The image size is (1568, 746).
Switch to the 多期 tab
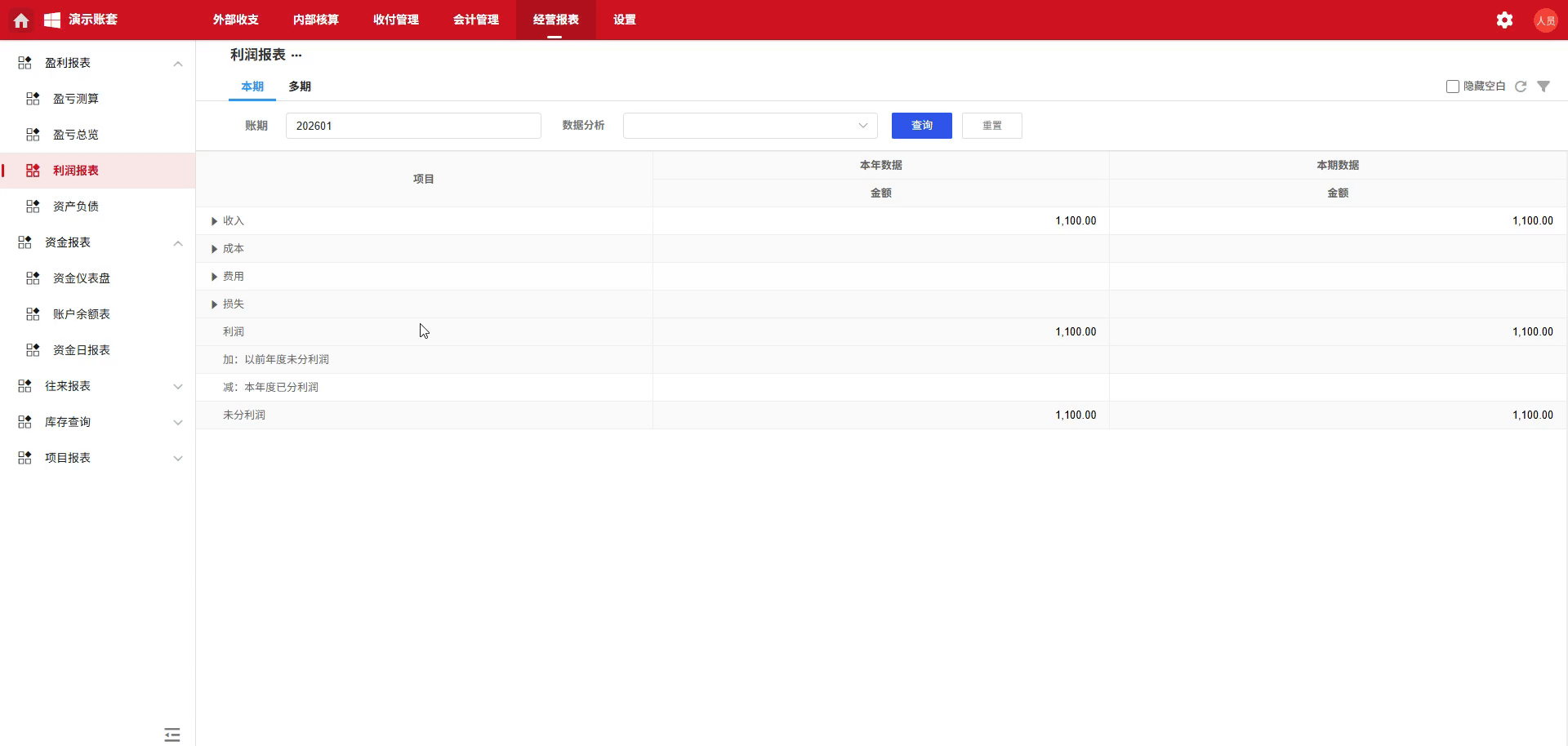click(x=300, y=87)
